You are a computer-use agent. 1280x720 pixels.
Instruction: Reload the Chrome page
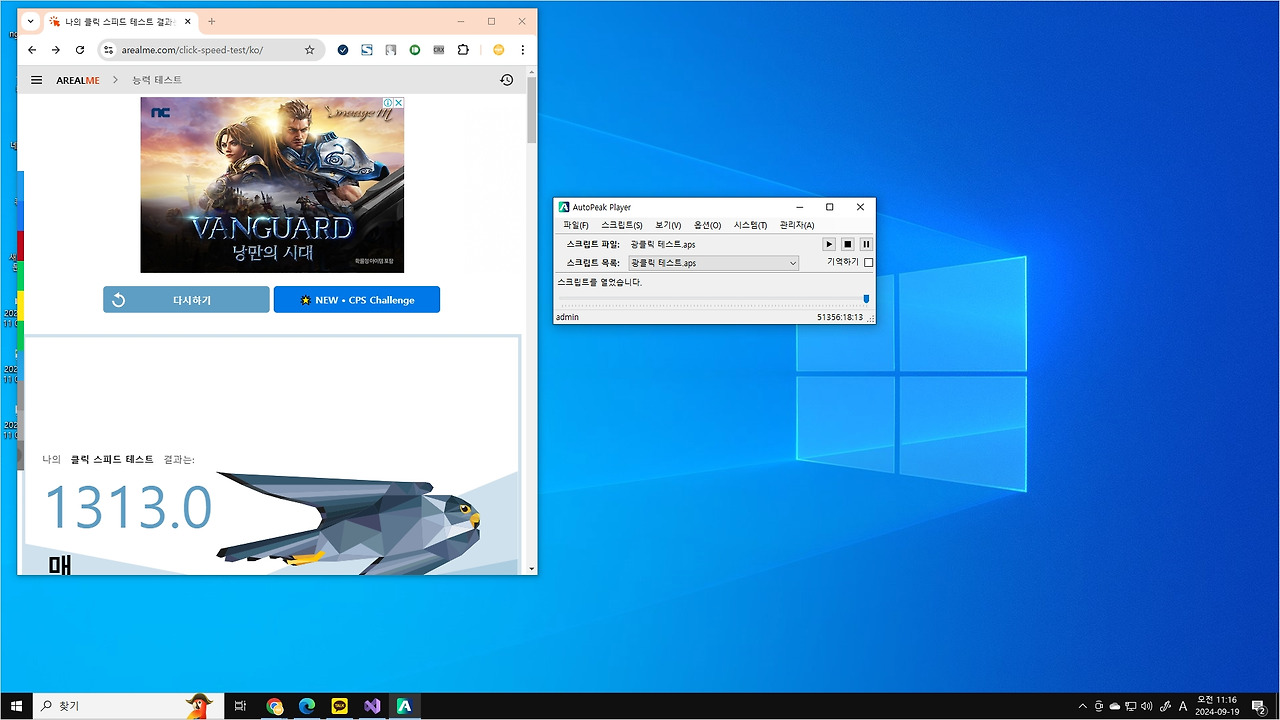pos(80,50)
